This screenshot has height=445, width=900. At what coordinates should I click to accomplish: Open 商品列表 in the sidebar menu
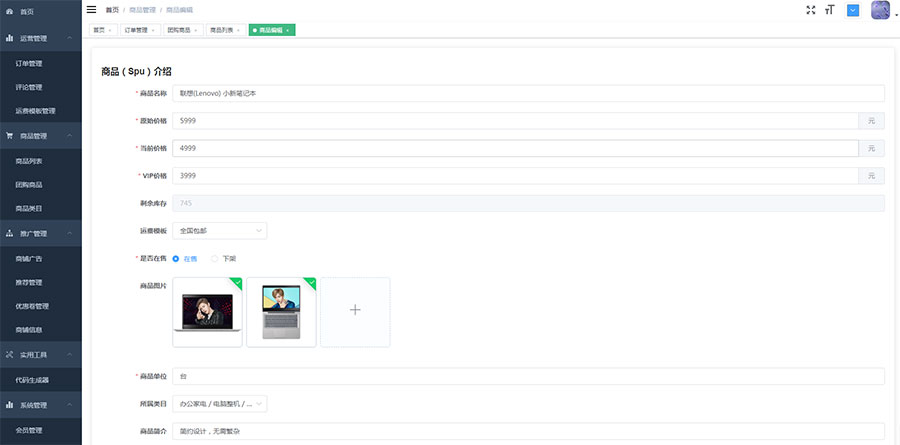click(x=41, y=161)
